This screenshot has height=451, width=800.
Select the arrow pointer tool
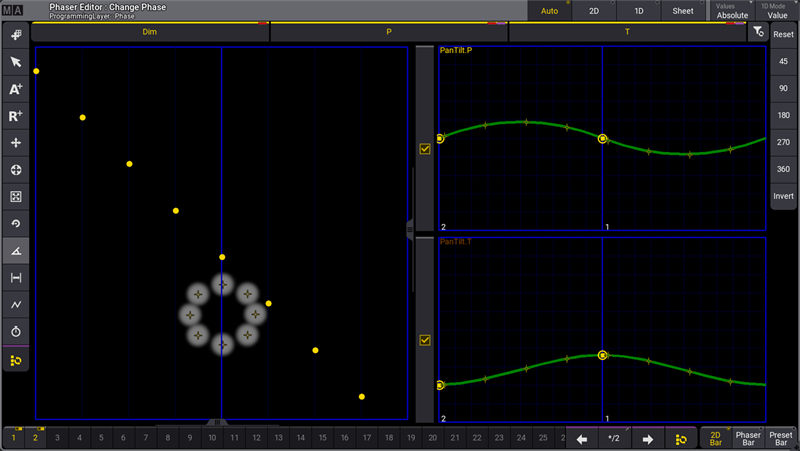pos(16,62)
